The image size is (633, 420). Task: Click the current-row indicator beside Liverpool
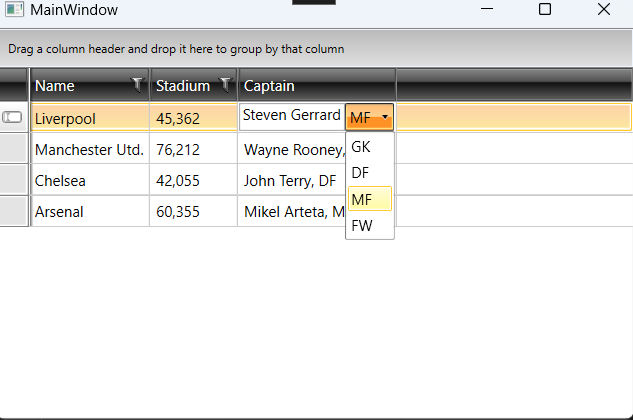13,118
